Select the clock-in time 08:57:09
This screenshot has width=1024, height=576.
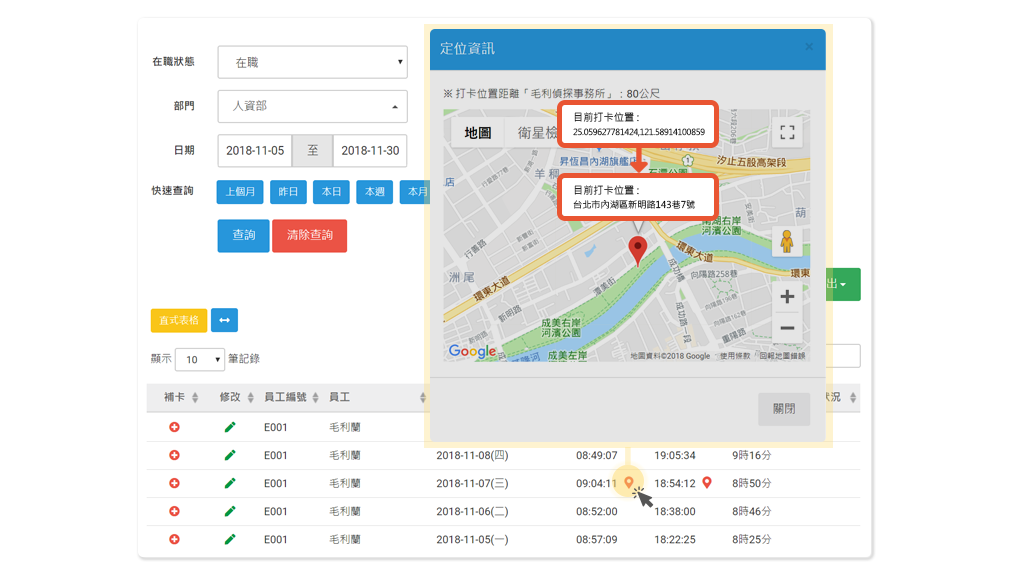click(596, 539)
